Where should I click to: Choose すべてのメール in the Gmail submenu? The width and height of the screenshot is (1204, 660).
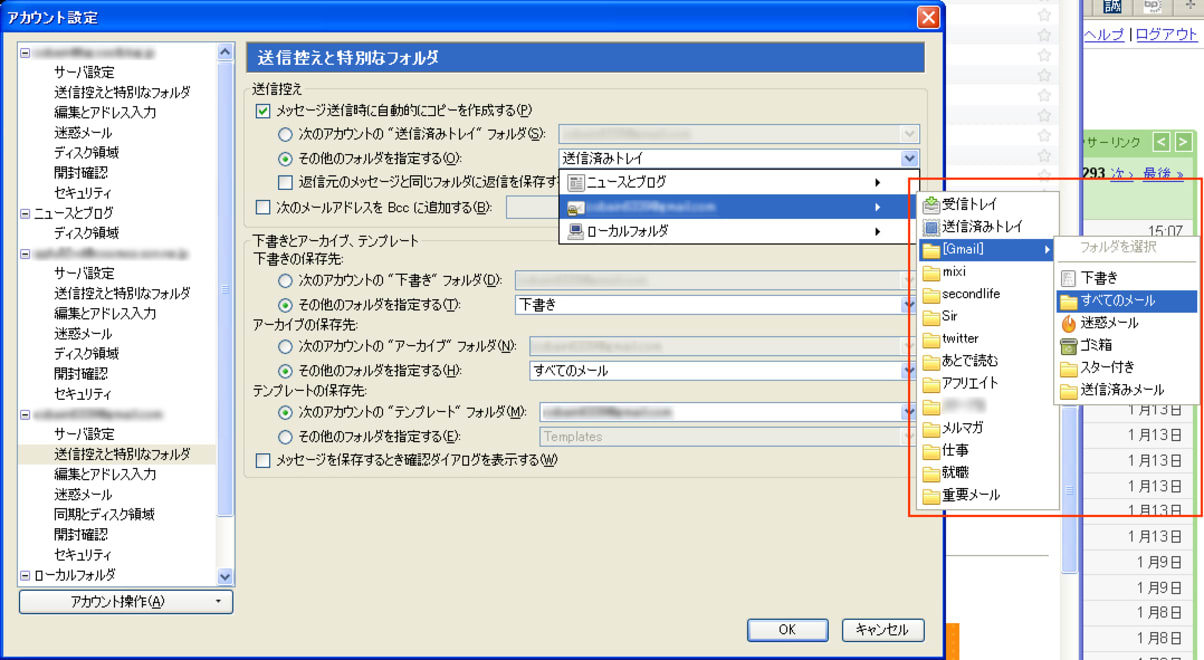(1126, 300)
